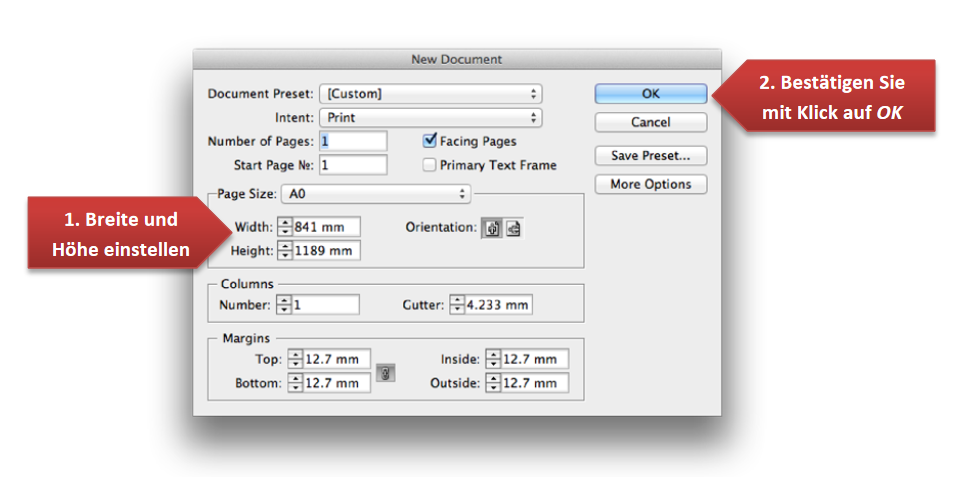The width and height of the screenshot is (955, 477).
Task: Open the Document Preset dropdown
Action: 430,94
